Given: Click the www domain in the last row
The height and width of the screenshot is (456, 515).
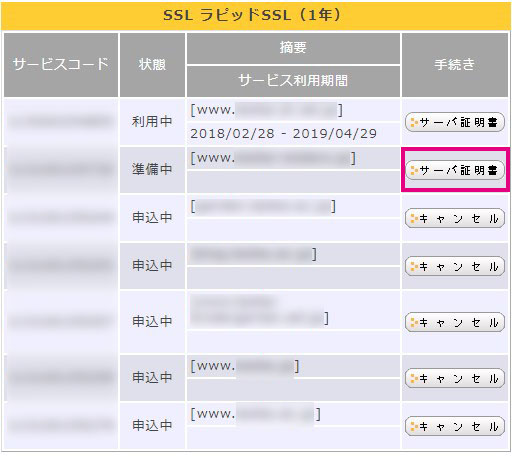Looking at the screenshot, I should pos(255,414).
